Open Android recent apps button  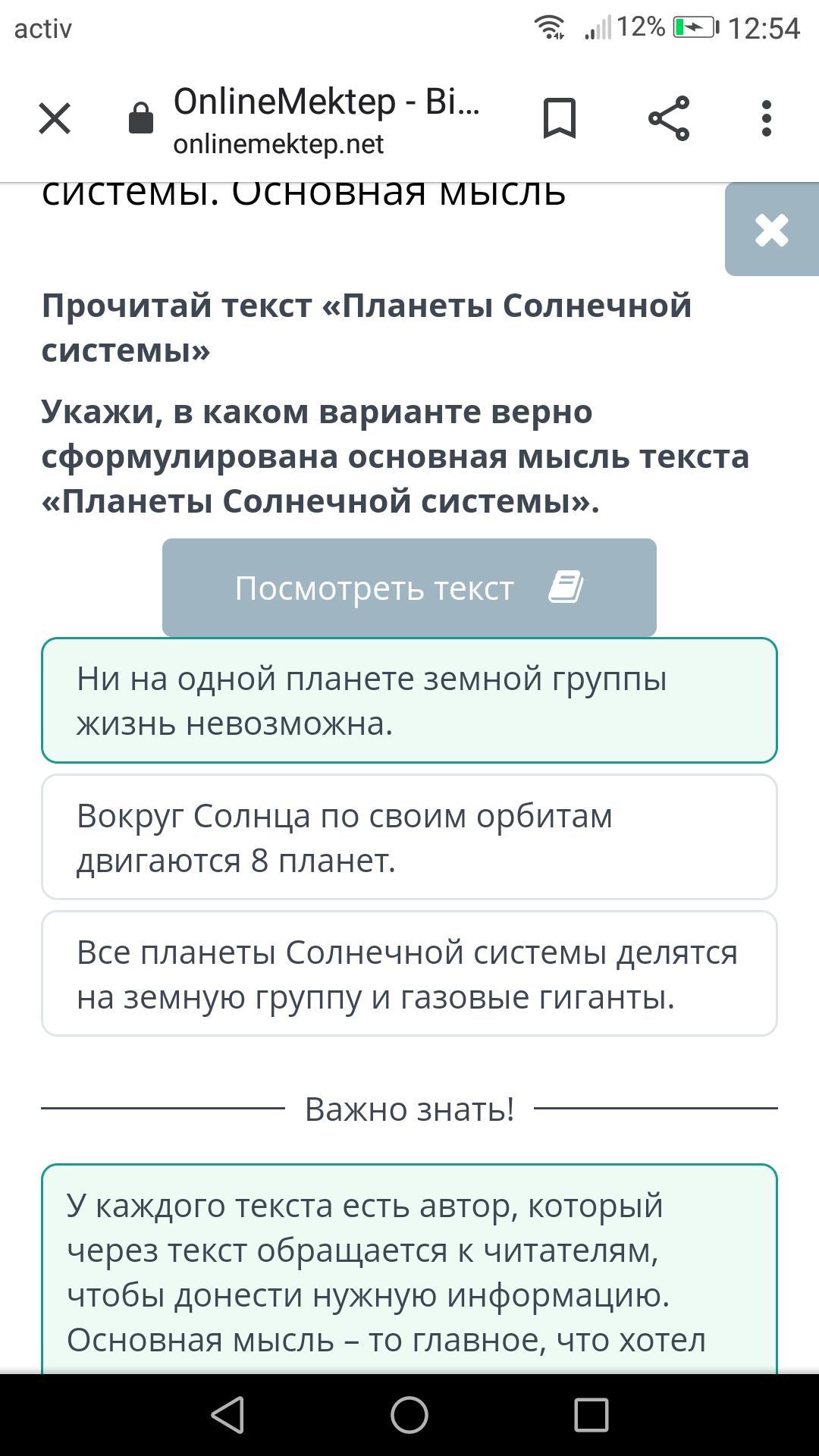591,1415
